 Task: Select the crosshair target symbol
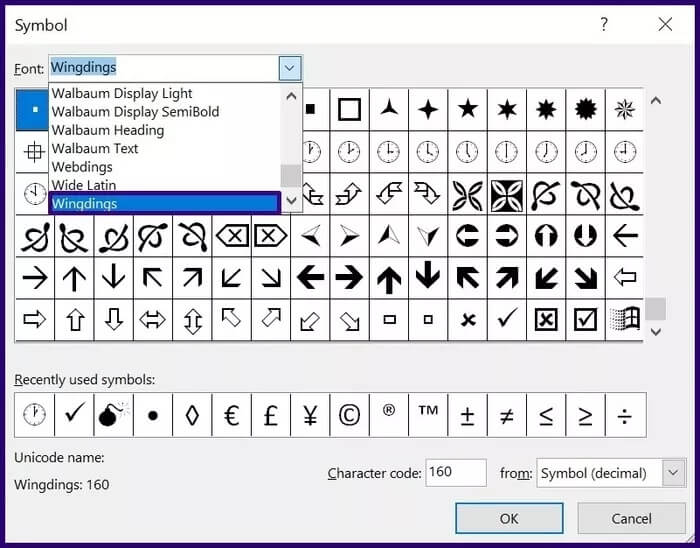(x=32, y=152)
